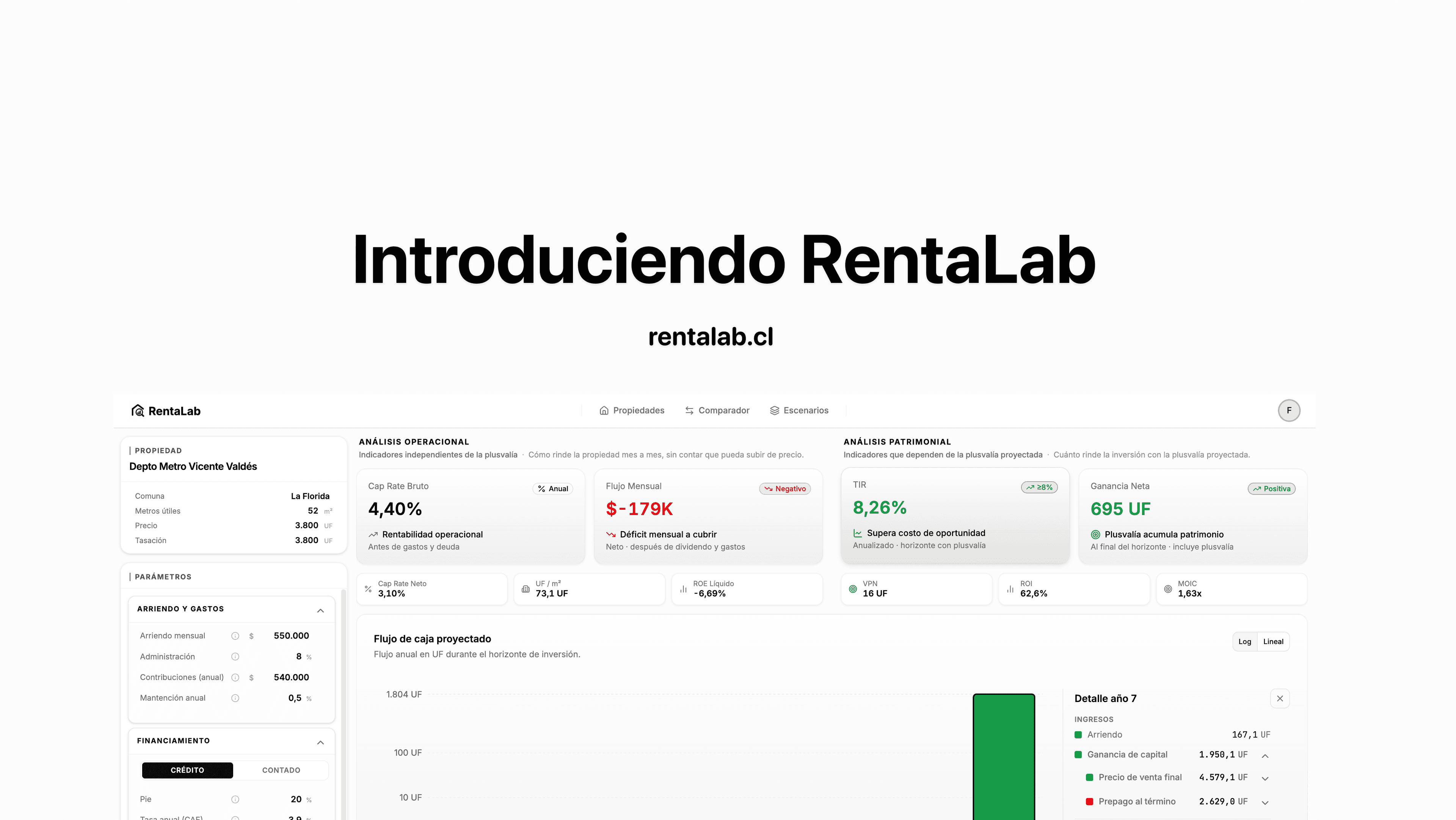Image resolution: width=1456 pixels, height=820 pixels.
Task: Open the Cap Rate Bruto card
Action: (x=470, y=516)
